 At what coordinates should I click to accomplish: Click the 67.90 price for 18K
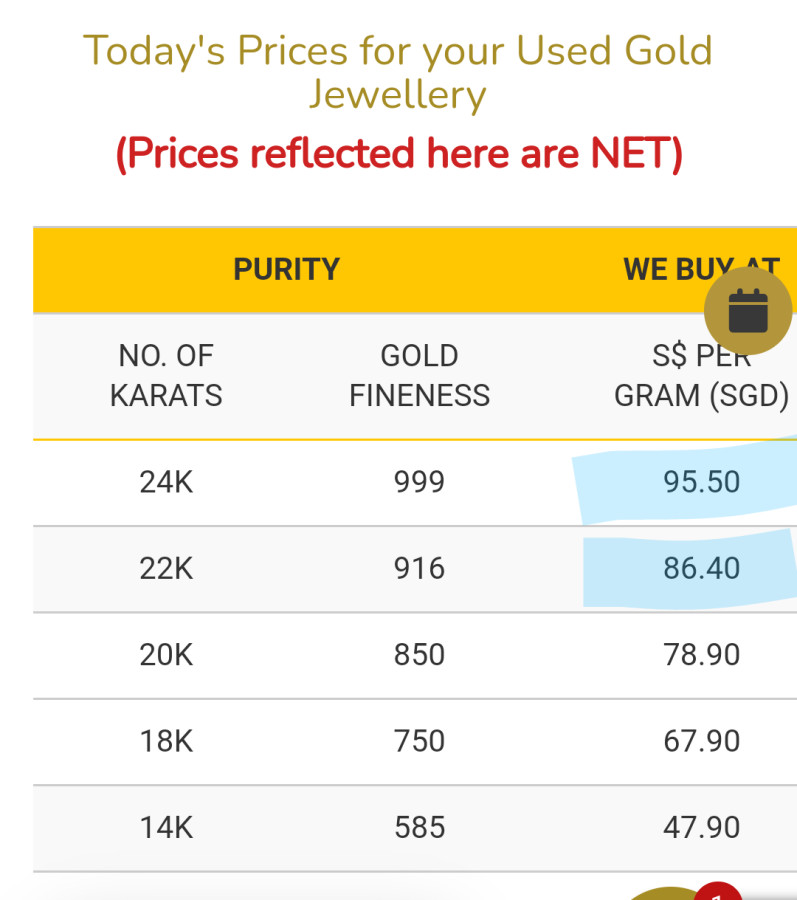(x=701, y=741)
